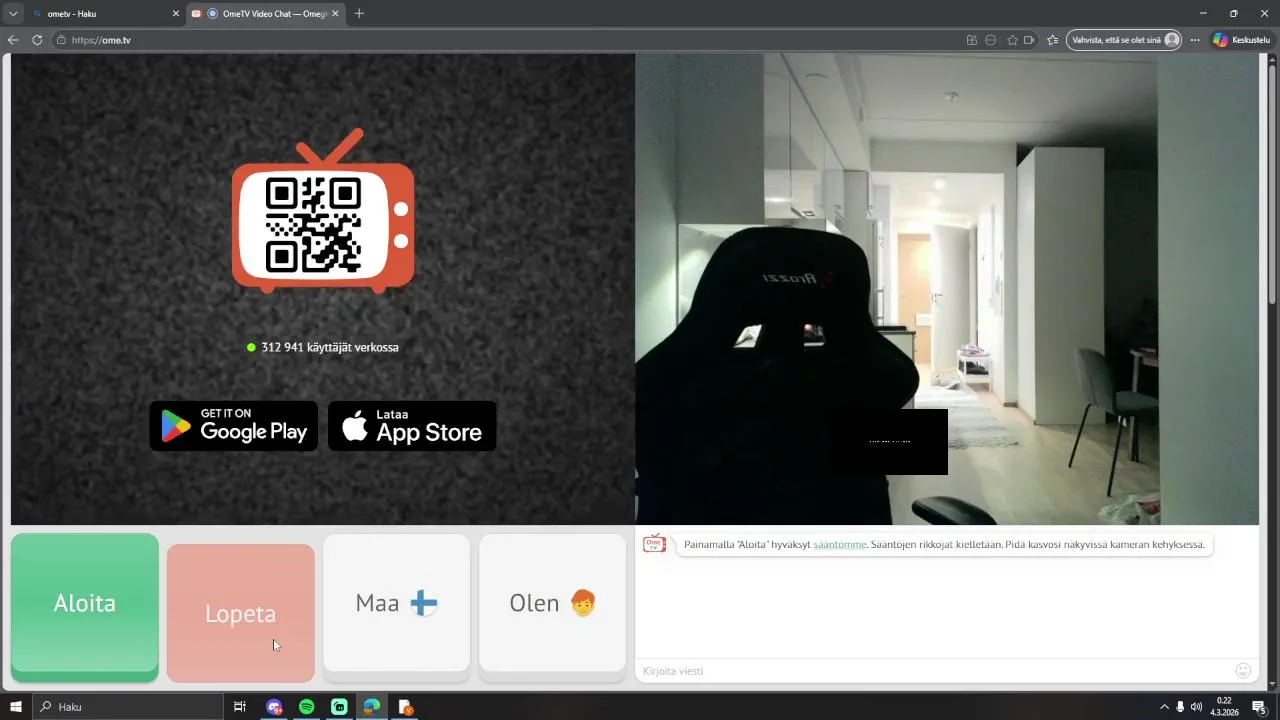Expand the tab actions menu chevron
Image resolution: width=1280 pixels, height=720 pixels.
tap(13, 13)
